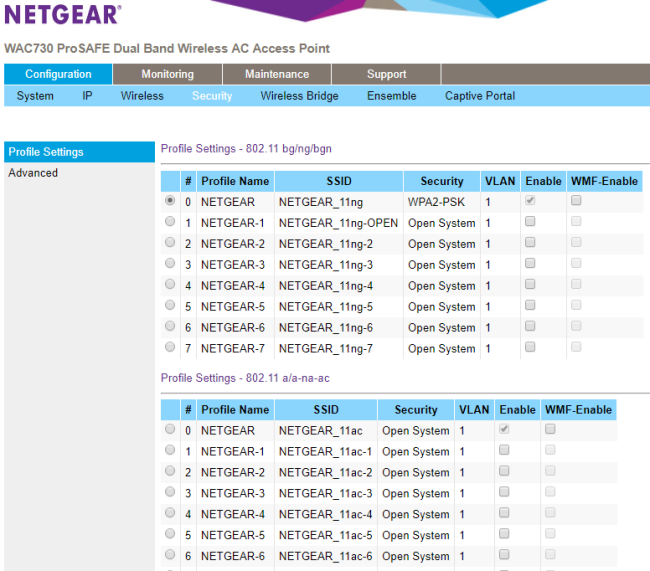Select radio for NETGEAR_11ng-3 profile

pos(170,263)
